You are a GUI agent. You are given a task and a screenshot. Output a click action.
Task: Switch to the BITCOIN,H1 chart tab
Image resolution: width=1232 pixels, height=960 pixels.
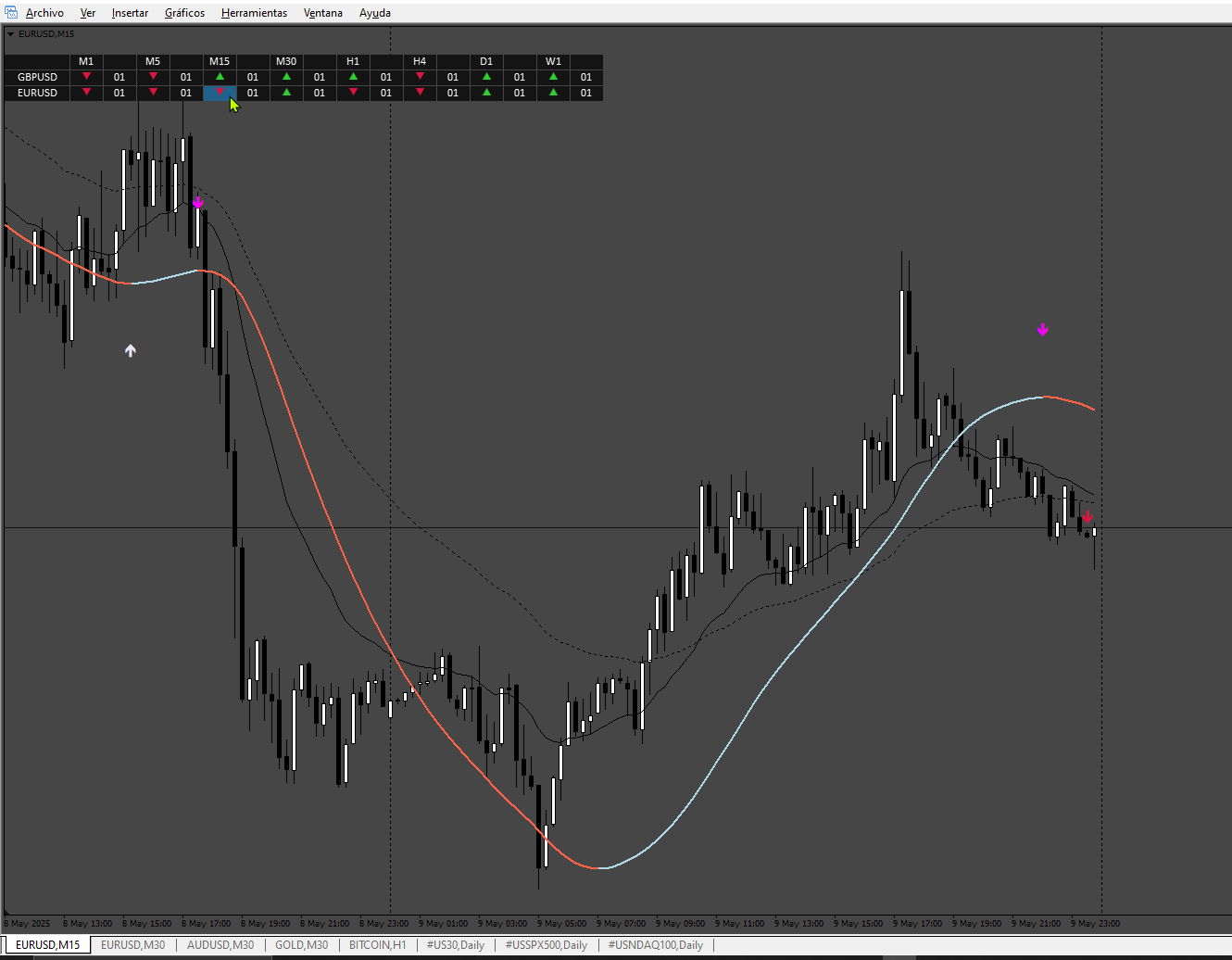tap(377, 945)
